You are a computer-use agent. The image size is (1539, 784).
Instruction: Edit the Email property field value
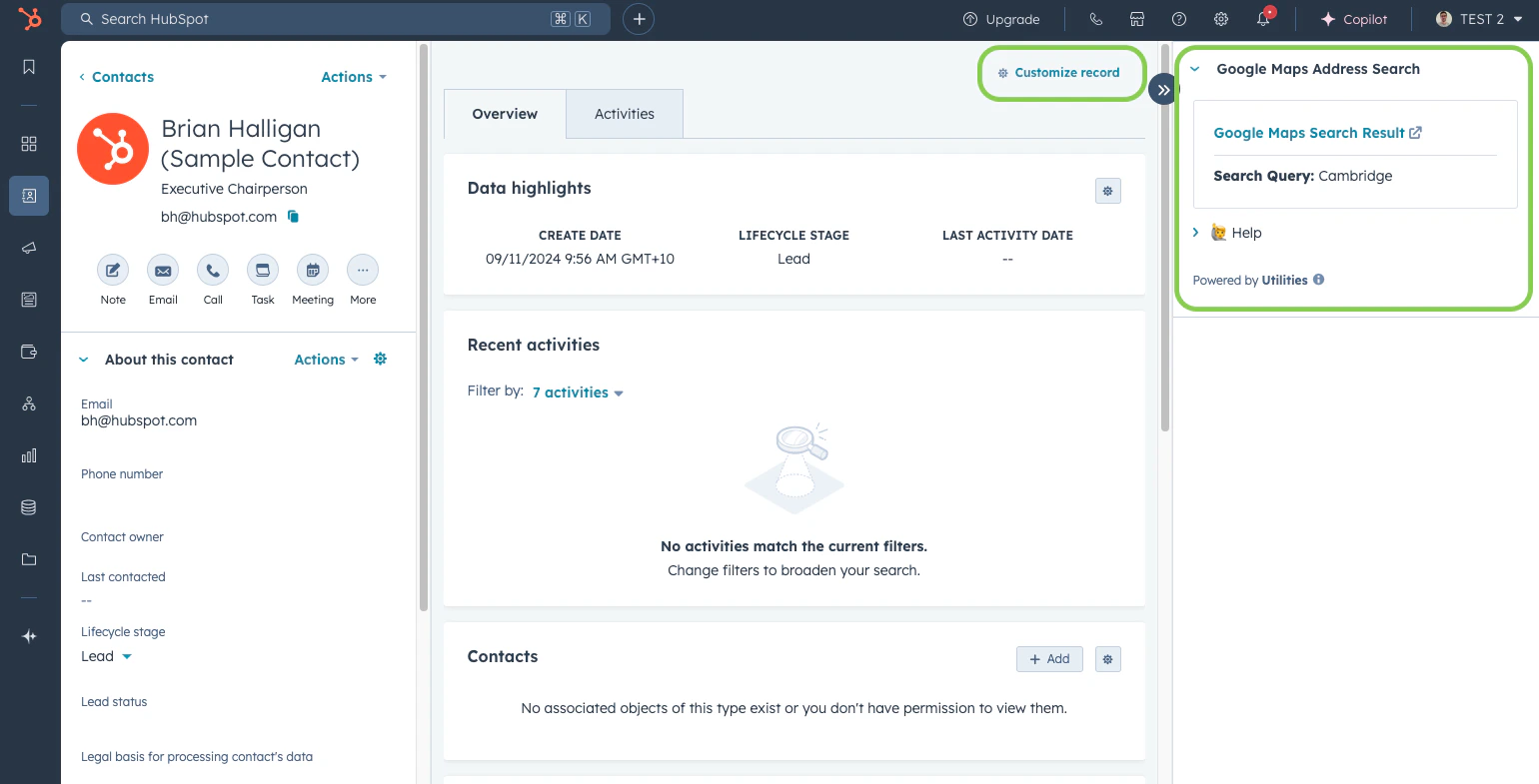coord(139,420)
